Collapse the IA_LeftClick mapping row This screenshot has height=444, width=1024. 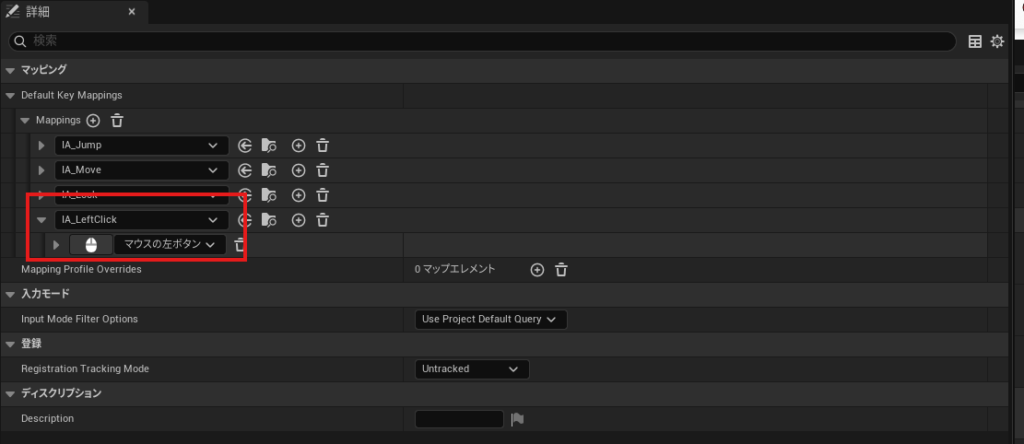(x=42, y=220)
